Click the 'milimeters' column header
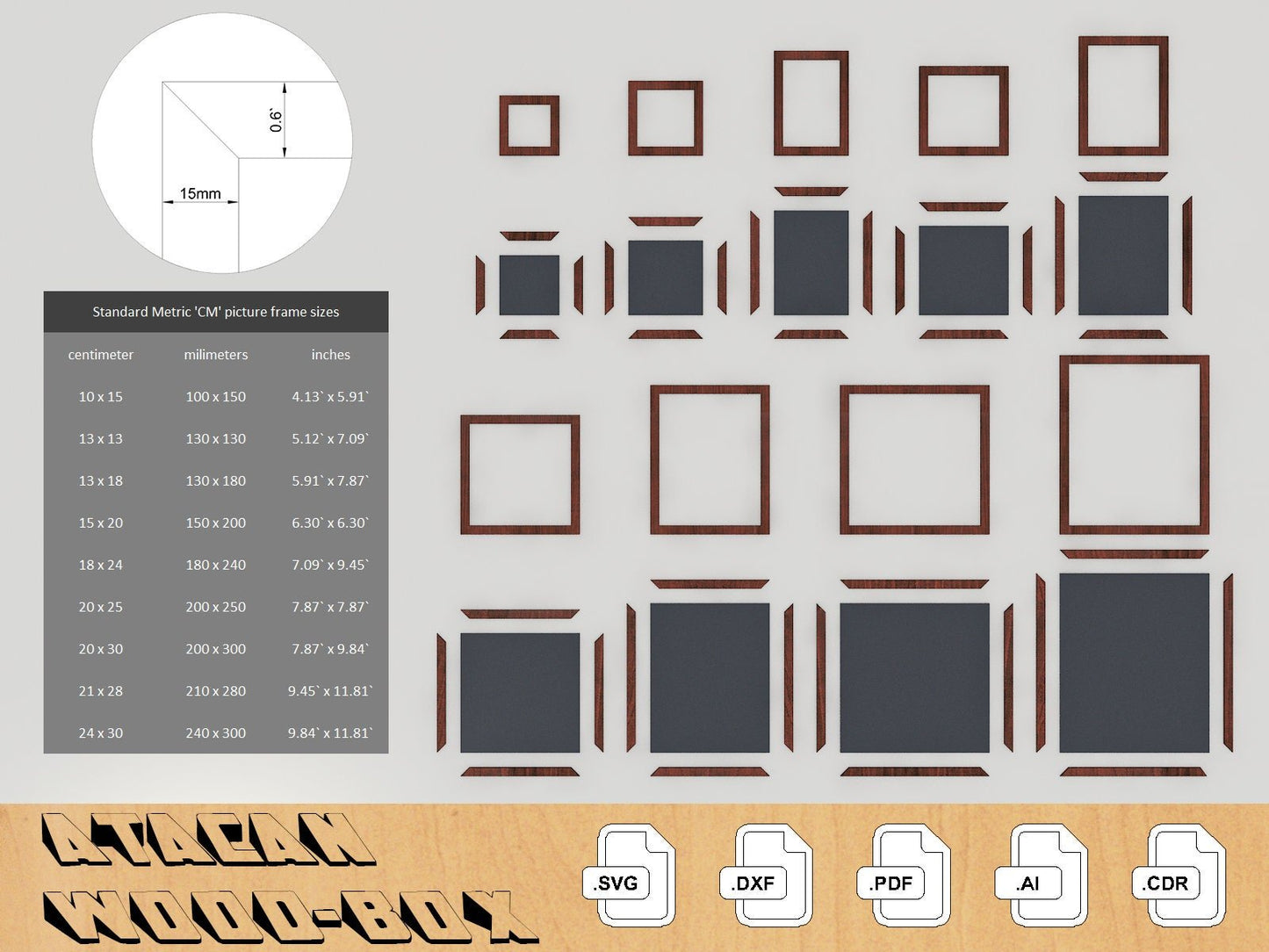This screenshot has height=952, width=1269. (216, 355)
